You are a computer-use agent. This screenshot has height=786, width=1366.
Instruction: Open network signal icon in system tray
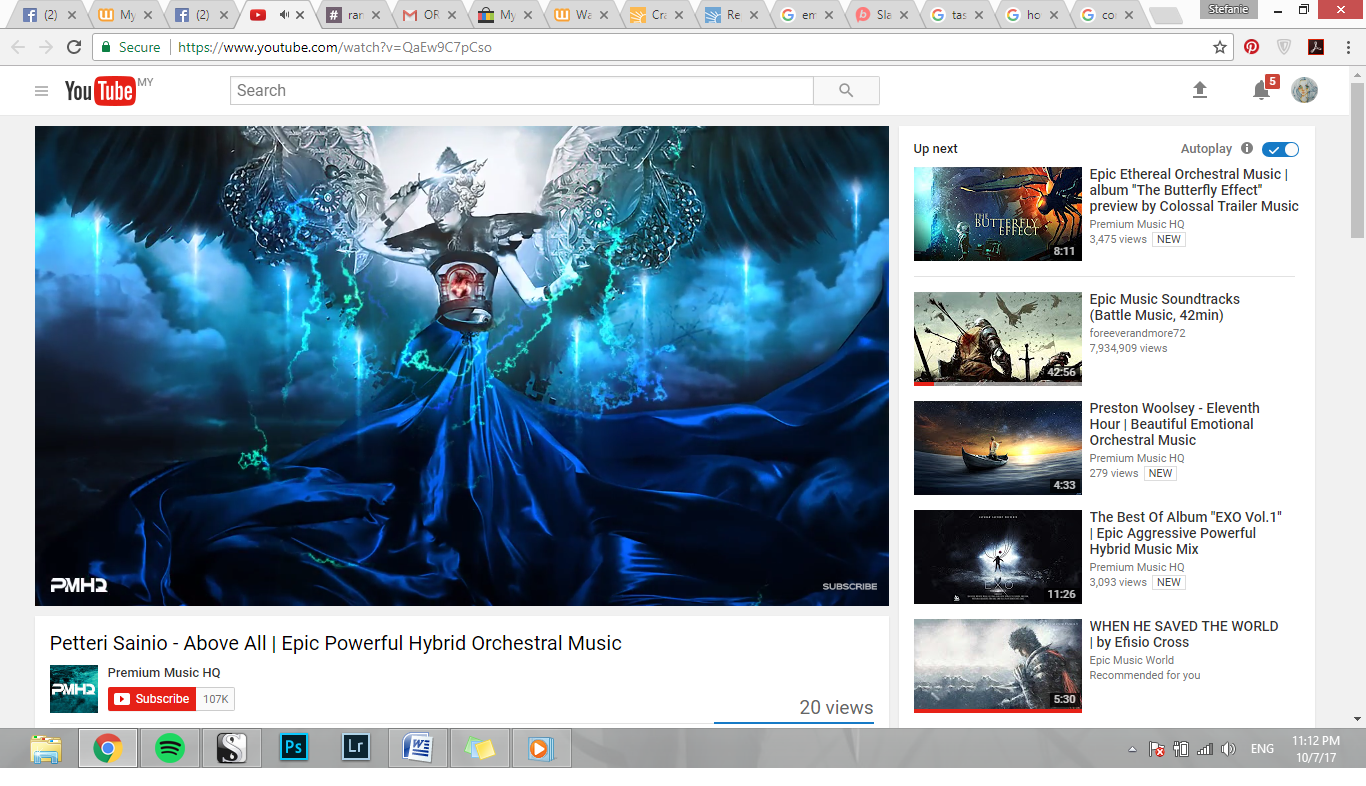point(1205,749)
